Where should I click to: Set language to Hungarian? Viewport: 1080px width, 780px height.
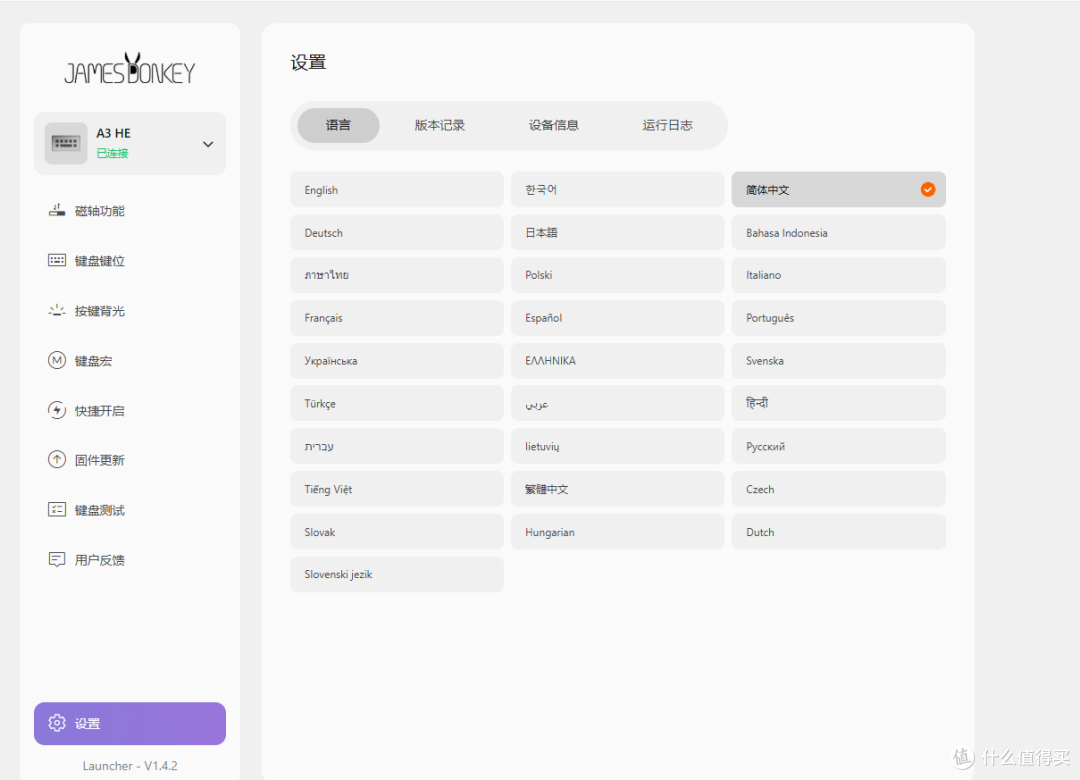618,531
